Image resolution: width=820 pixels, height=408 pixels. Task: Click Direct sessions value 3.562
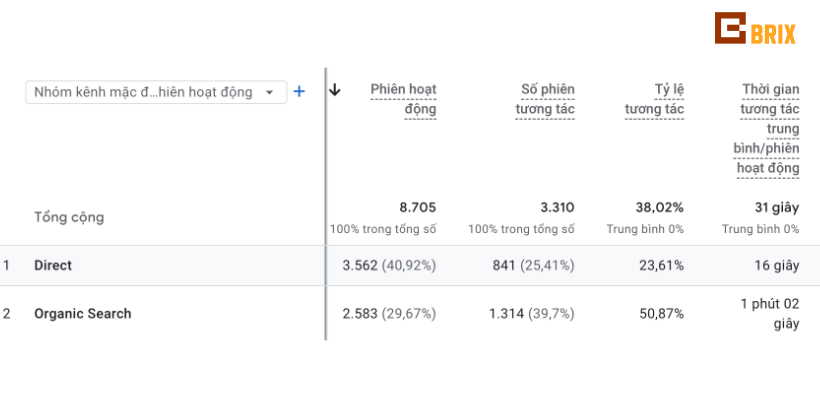(360, 265)
